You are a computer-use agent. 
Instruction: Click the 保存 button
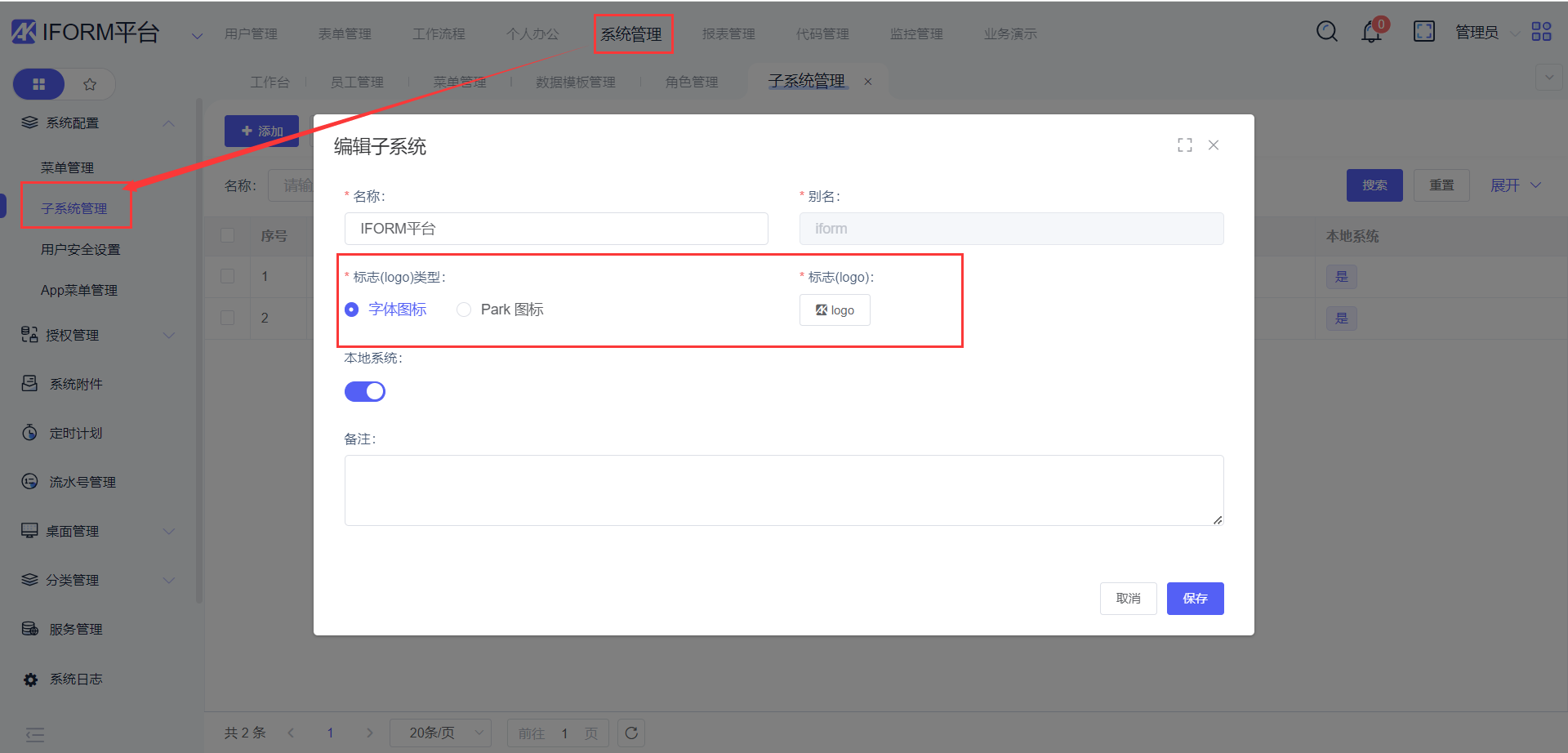click(x=1195, y=599)
